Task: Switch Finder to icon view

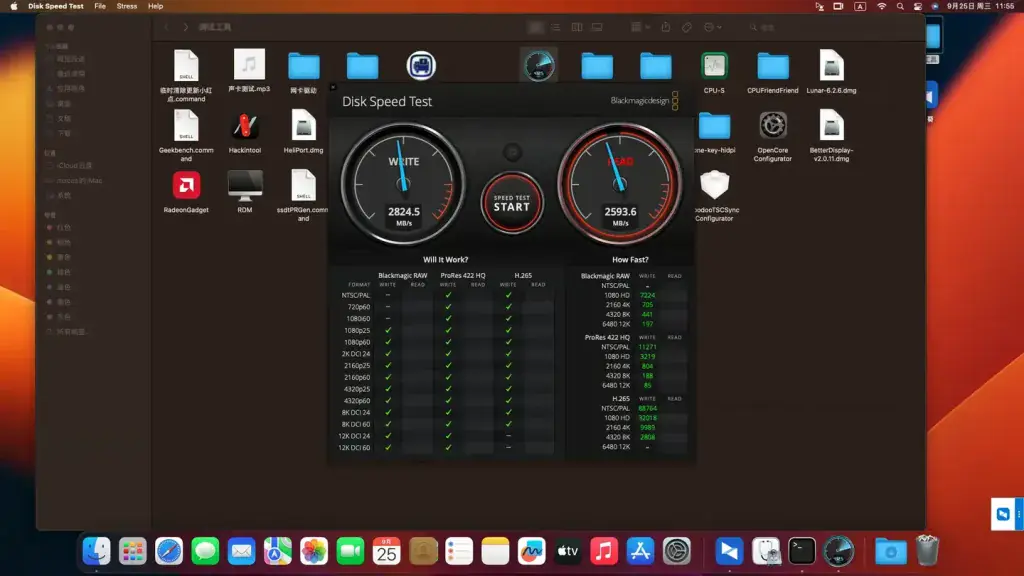Action: 536,27
